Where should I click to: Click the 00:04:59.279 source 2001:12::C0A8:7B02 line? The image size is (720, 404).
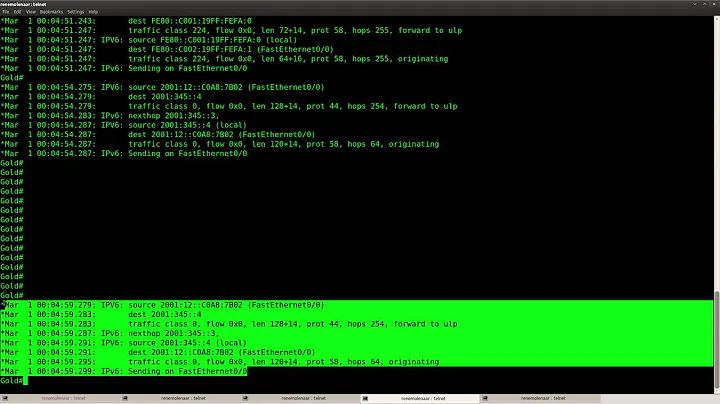point(163,305)
